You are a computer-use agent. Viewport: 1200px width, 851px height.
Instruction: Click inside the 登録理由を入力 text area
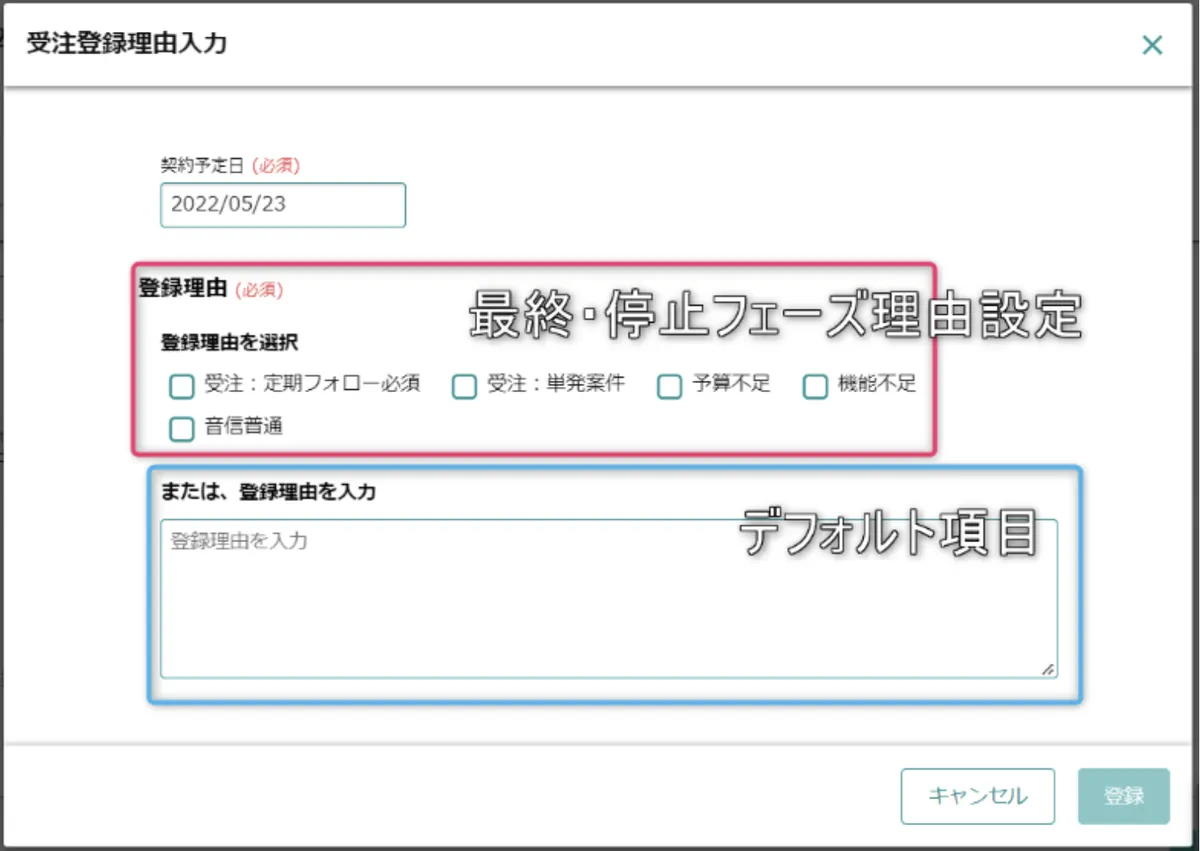coord(608,598)
